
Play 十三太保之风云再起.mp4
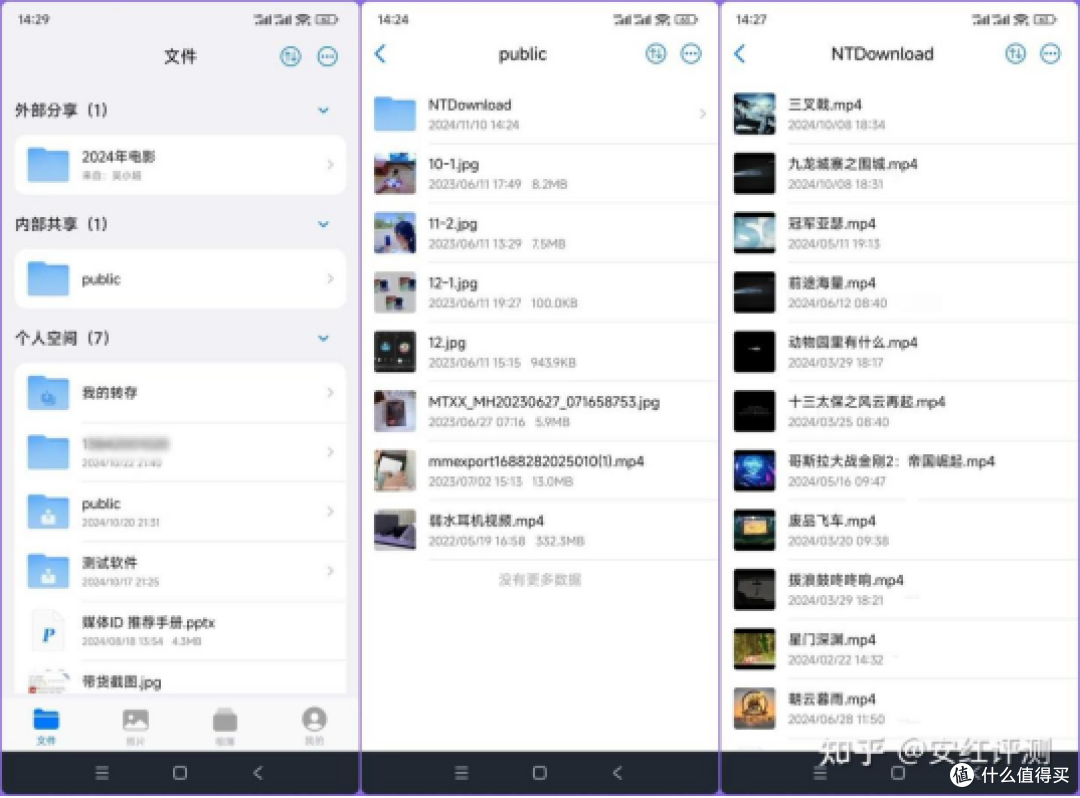coord(900,412)
